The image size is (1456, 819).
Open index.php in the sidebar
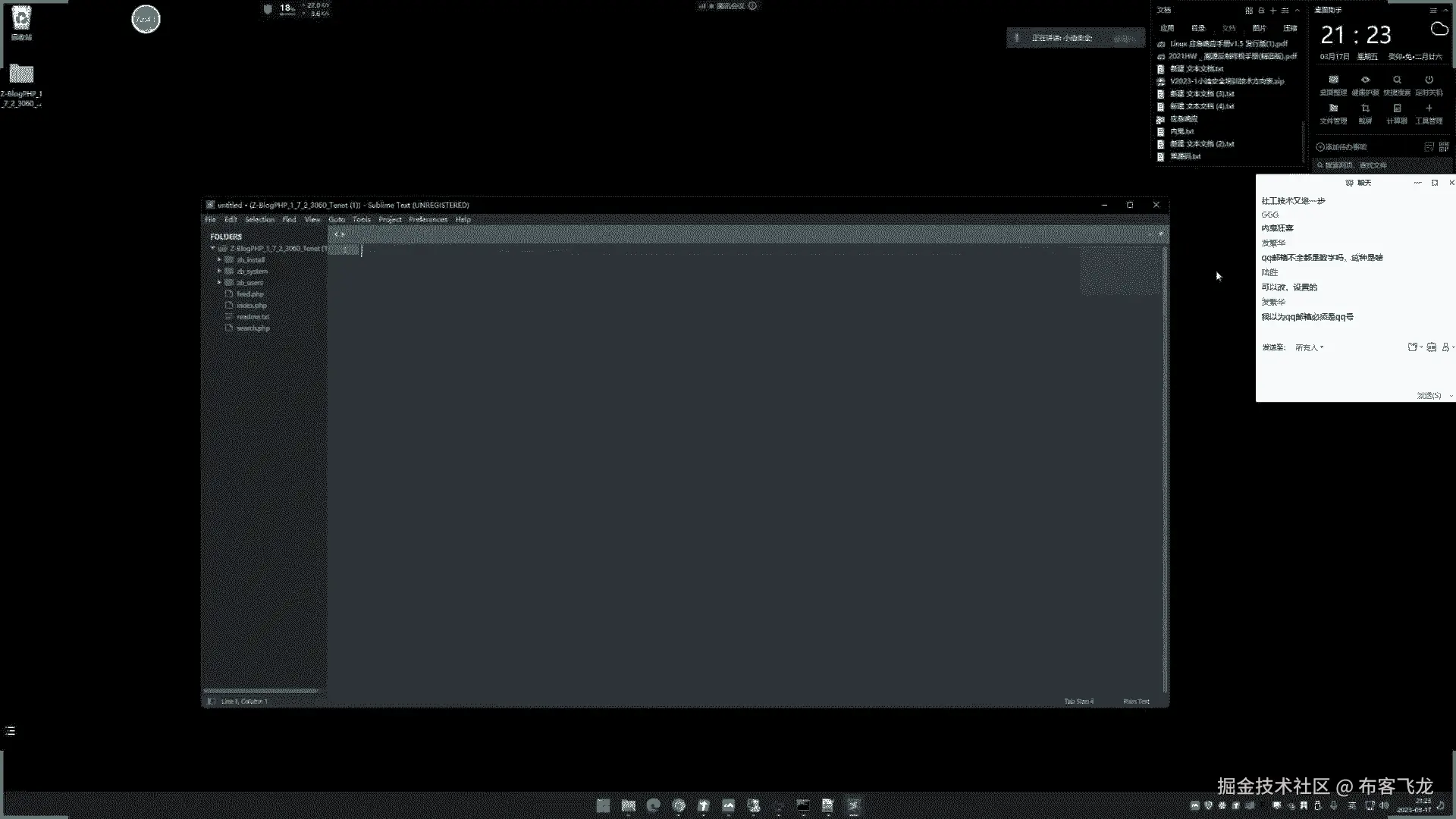click(251, 306)
